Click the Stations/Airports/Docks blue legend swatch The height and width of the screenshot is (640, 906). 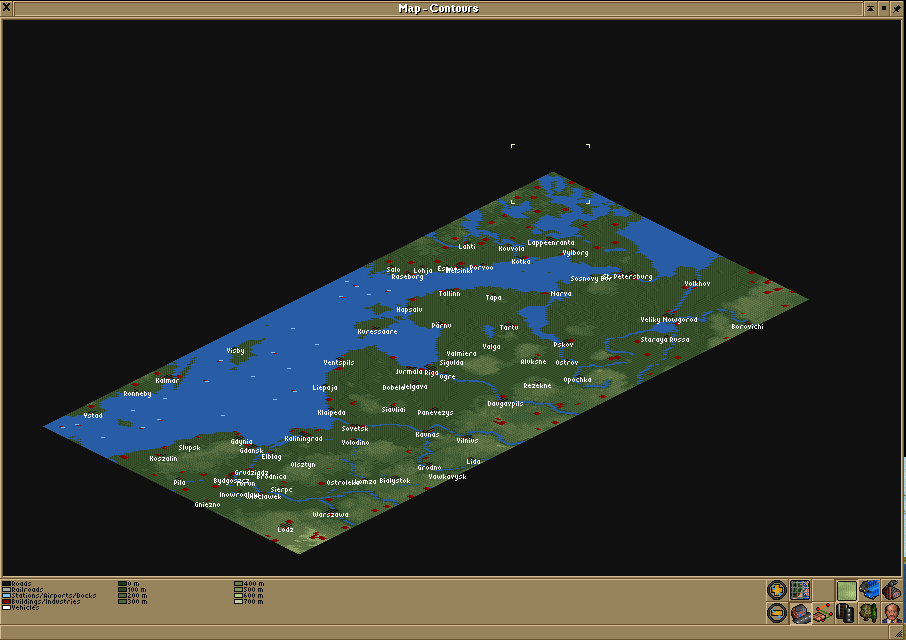pos(6,596)
